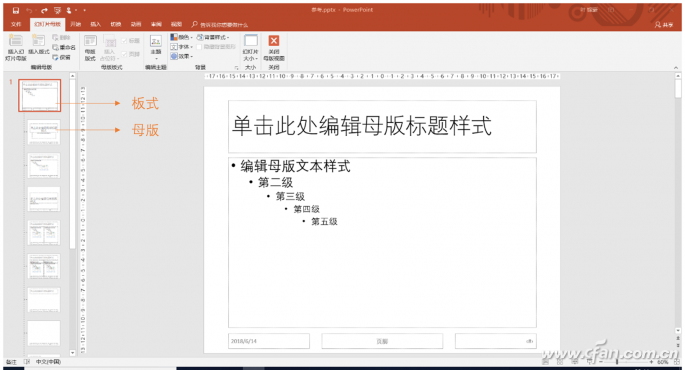Click the start-from-beginning slideshow icon

57,10
